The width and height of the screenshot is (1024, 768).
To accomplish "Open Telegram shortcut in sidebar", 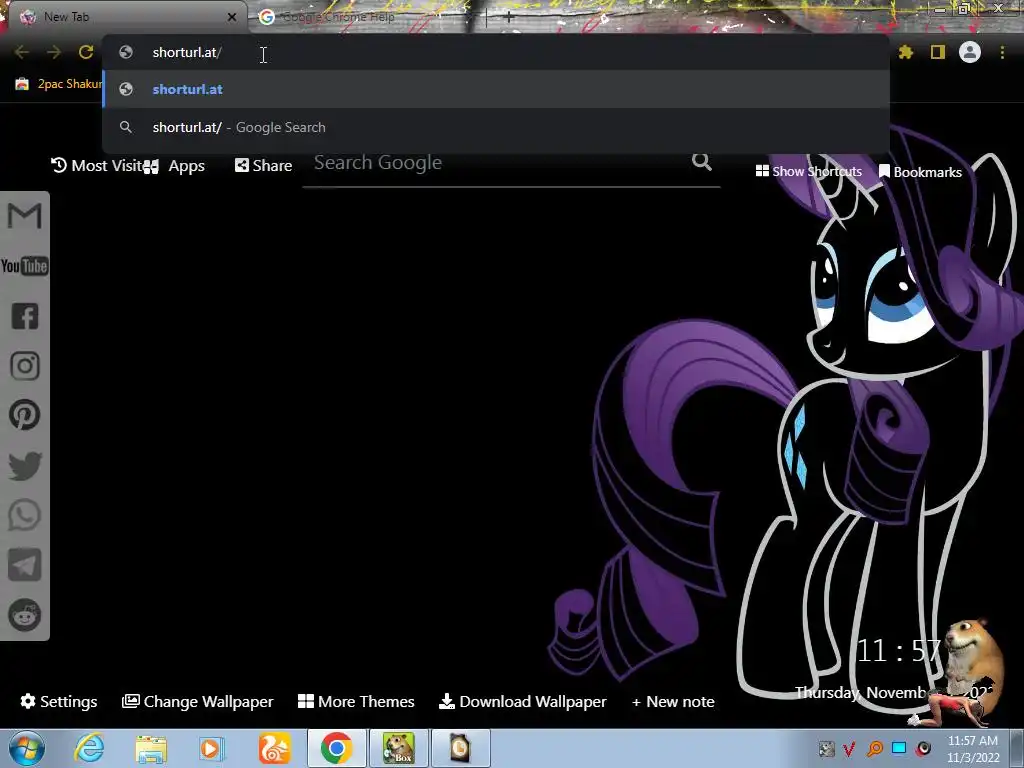I will tap(25, 565).
